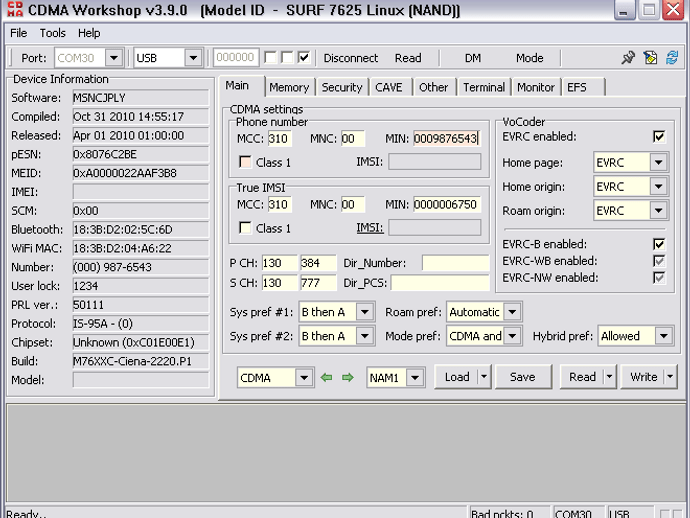Click the Mode toolbar button
Image resolution: width=690 pixels, height=518 pixels.
[530, 58]
